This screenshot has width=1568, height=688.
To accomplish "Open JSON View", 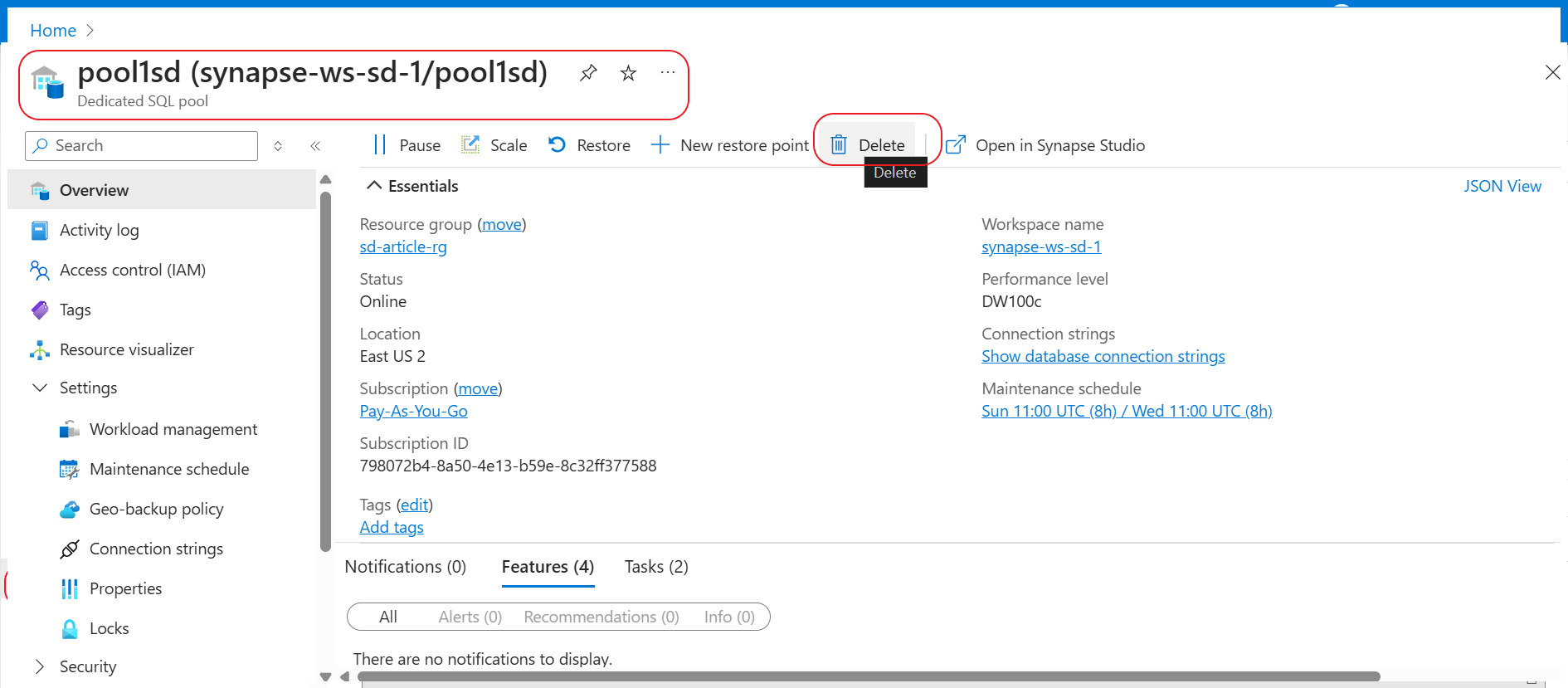I will tap(1502, 186).
